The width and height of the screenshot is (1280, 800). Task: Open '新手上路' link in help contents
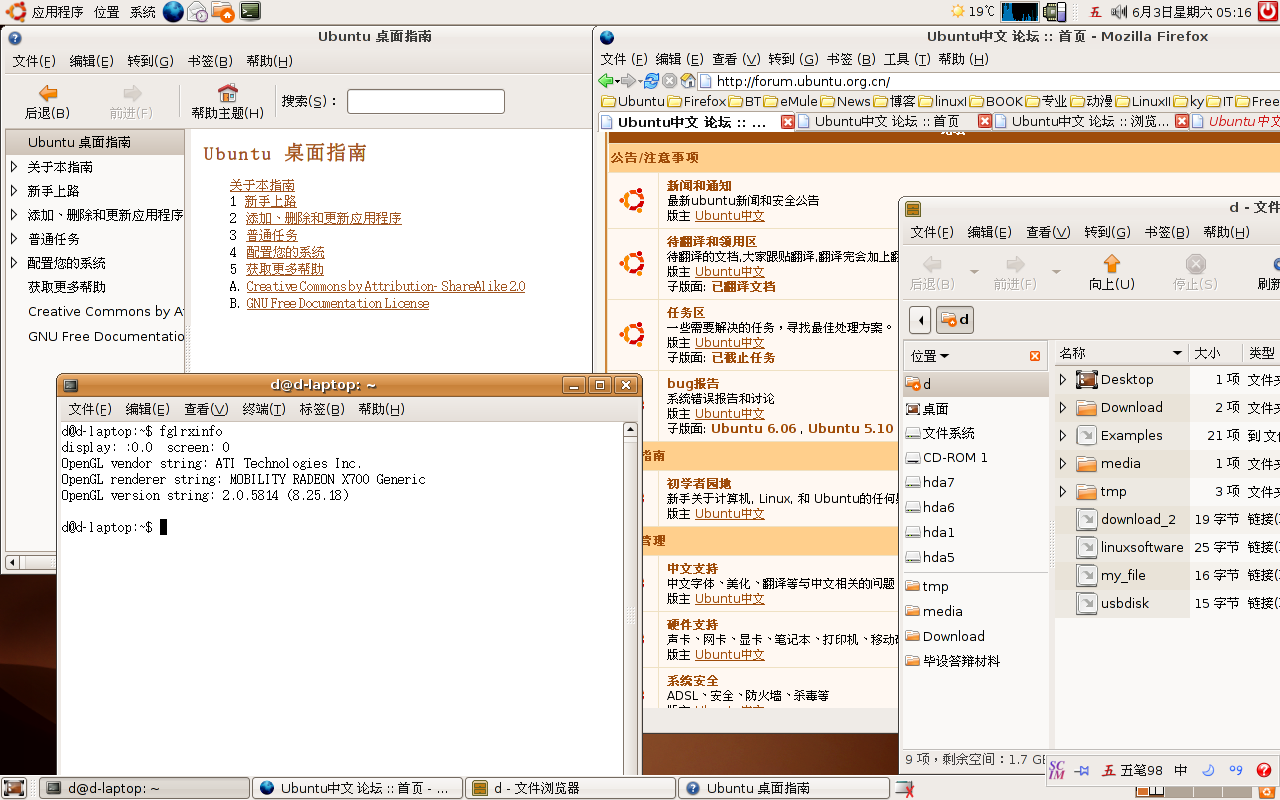(x=270, y=202)
